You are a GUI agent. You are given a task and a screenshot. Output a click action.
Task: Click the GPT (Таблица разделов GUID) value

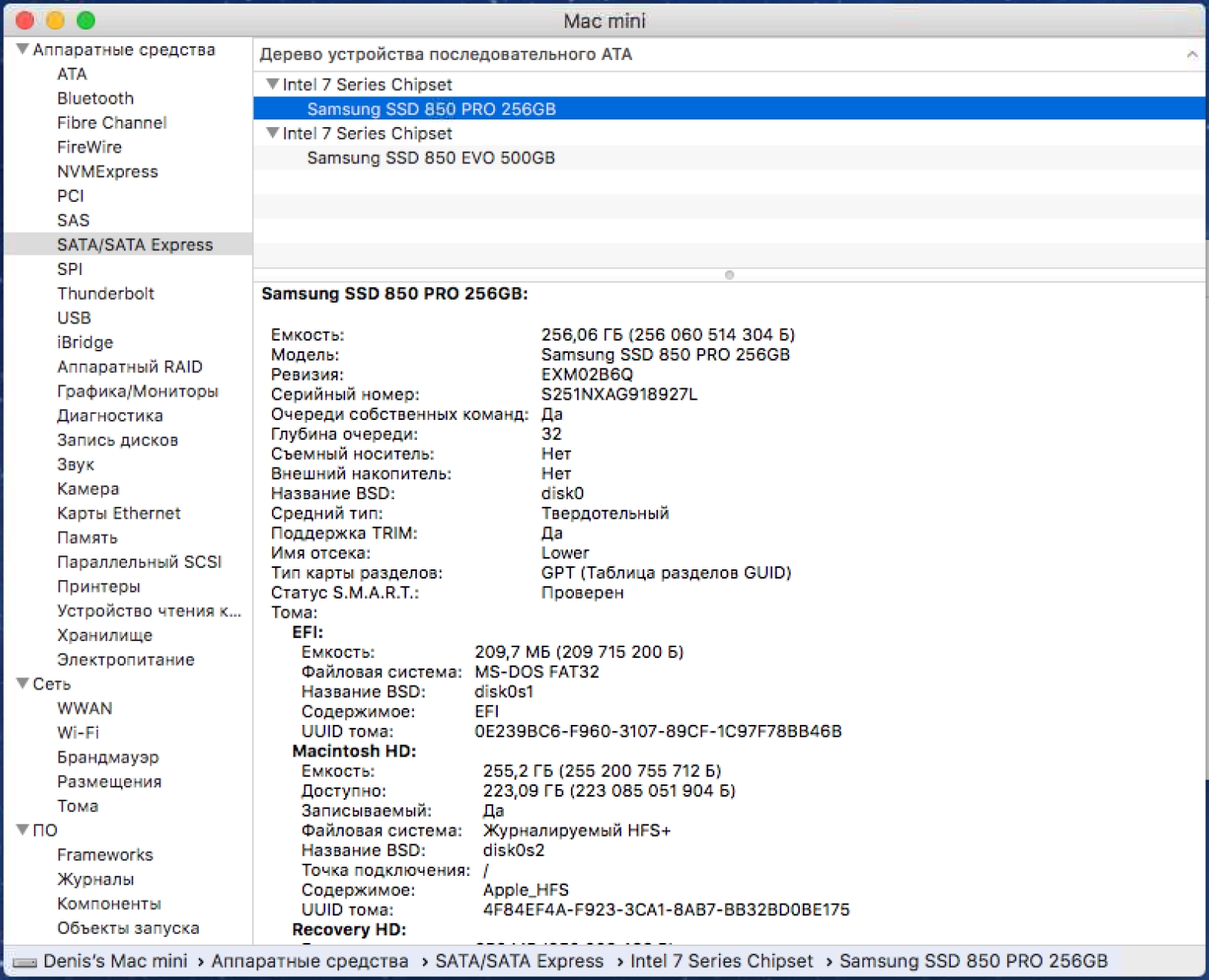coord(666,572)
